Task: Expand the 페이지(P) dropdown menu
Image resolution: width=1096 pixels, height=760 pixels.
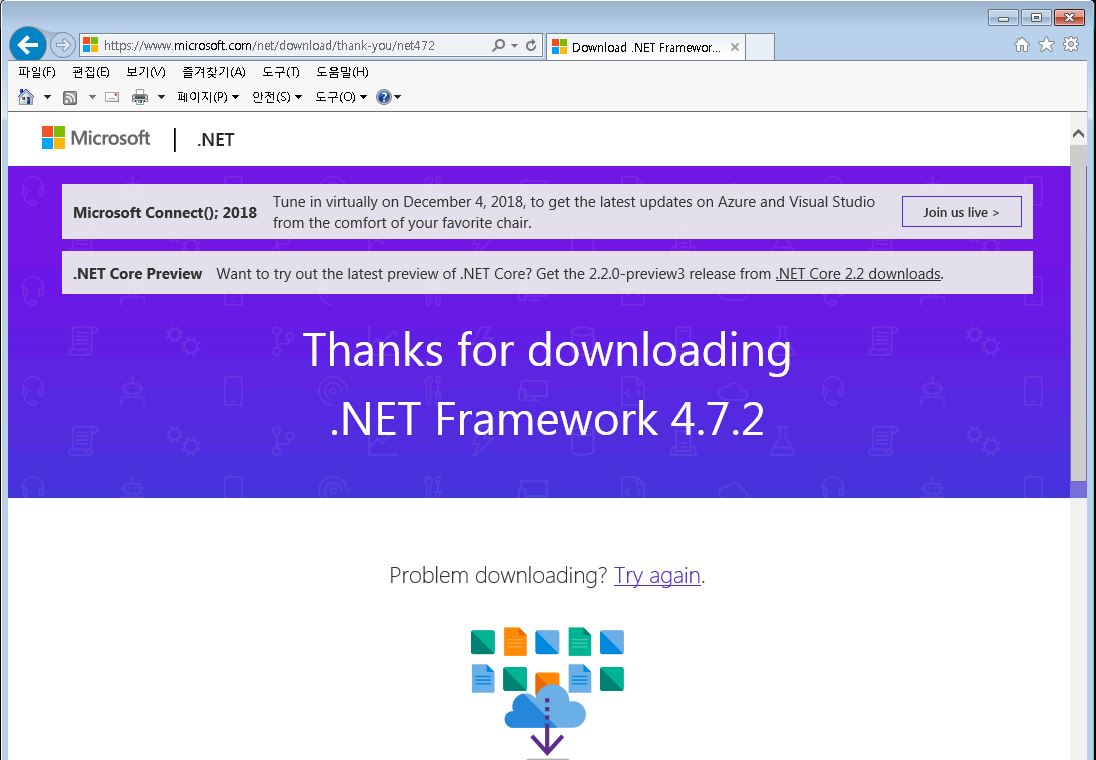Action: (208, 97)
